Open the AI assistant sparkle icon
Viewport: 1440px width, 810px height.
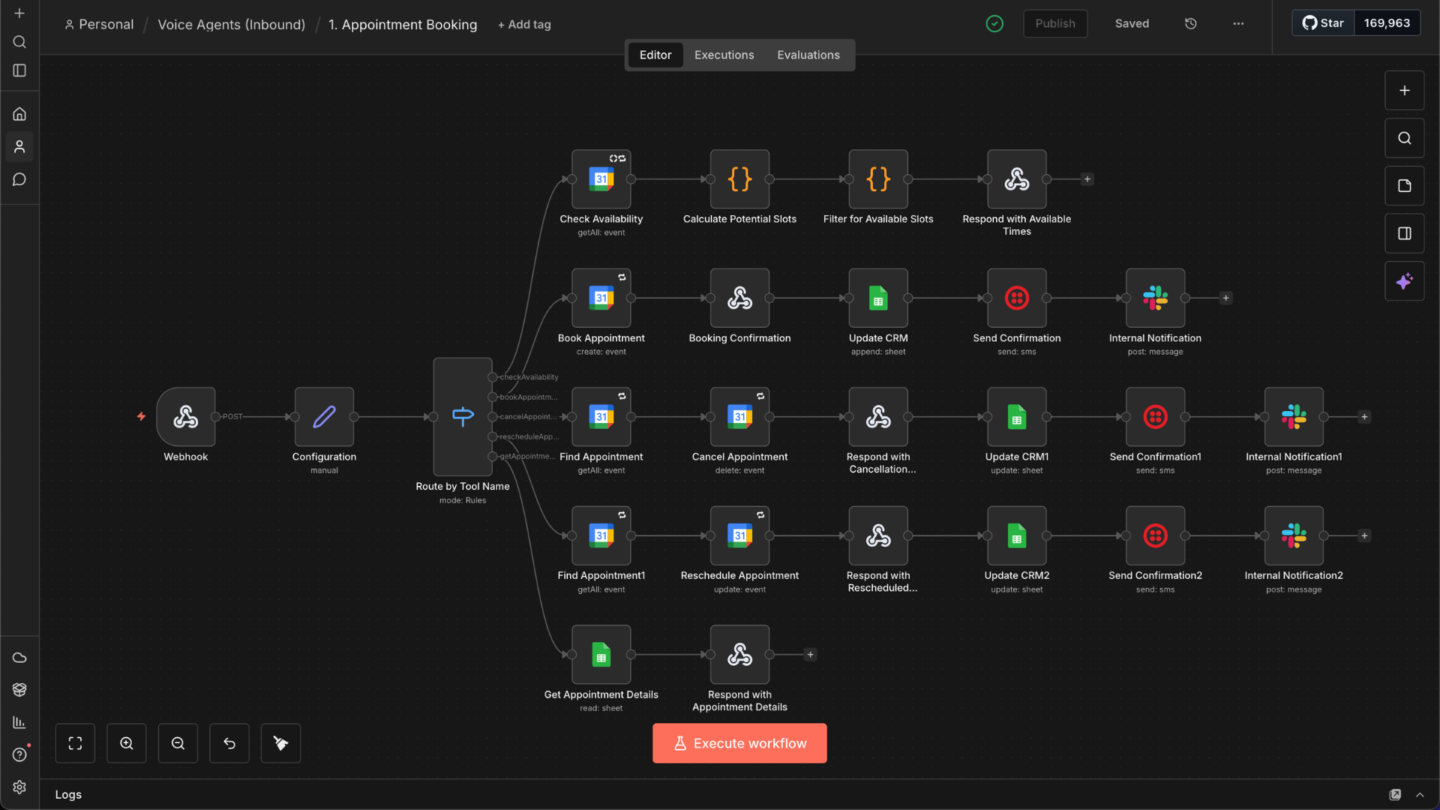pyautogui.click(x=1404, y=282)
